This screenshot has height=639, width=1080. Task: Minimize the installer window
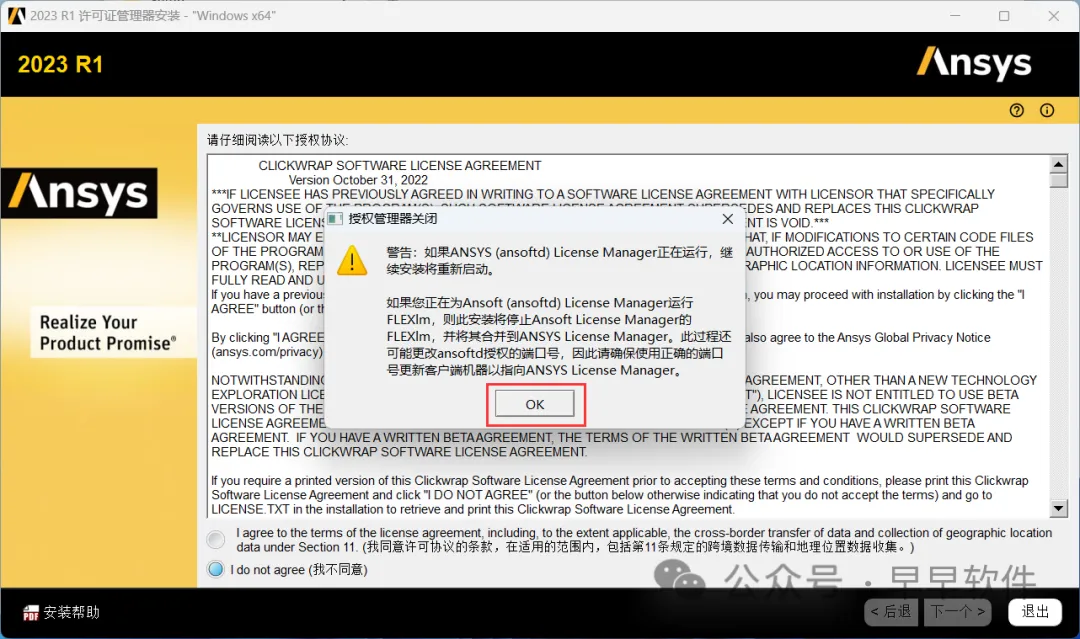[955, 15]
